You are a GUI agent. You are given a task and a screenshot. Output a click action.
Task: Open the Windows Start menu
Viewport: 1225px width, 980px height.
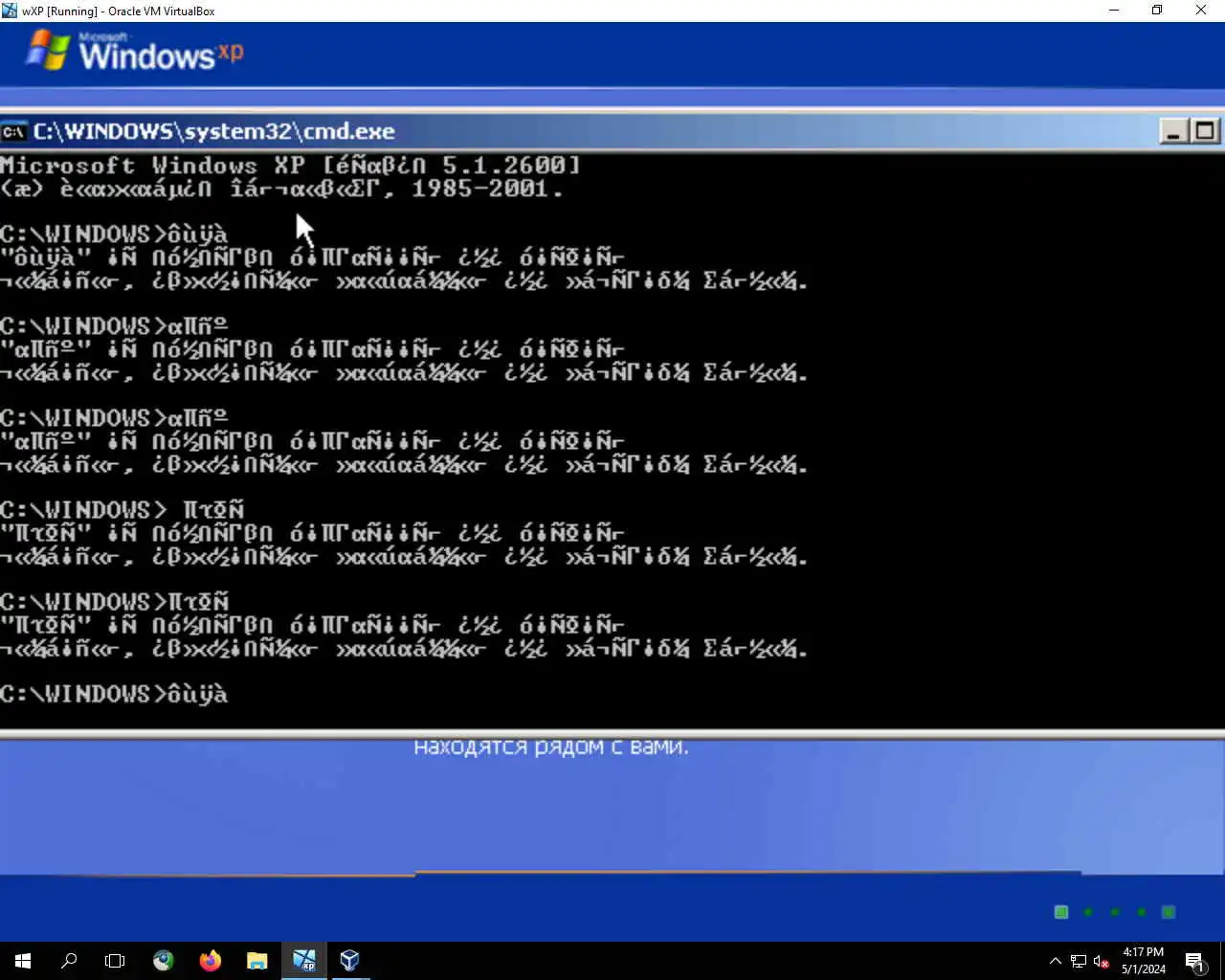(23, 960)
